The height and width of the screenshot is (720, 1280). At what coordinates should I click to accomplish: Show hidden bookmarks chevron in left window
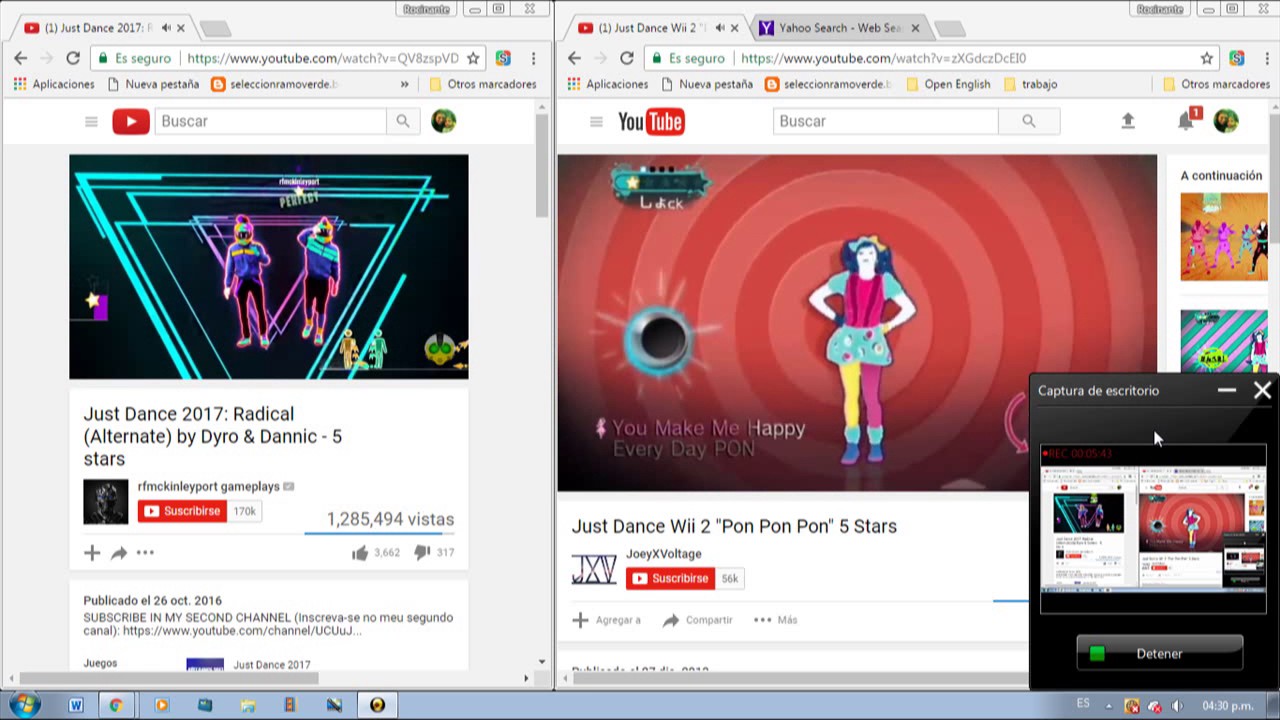tap(404, 84)
